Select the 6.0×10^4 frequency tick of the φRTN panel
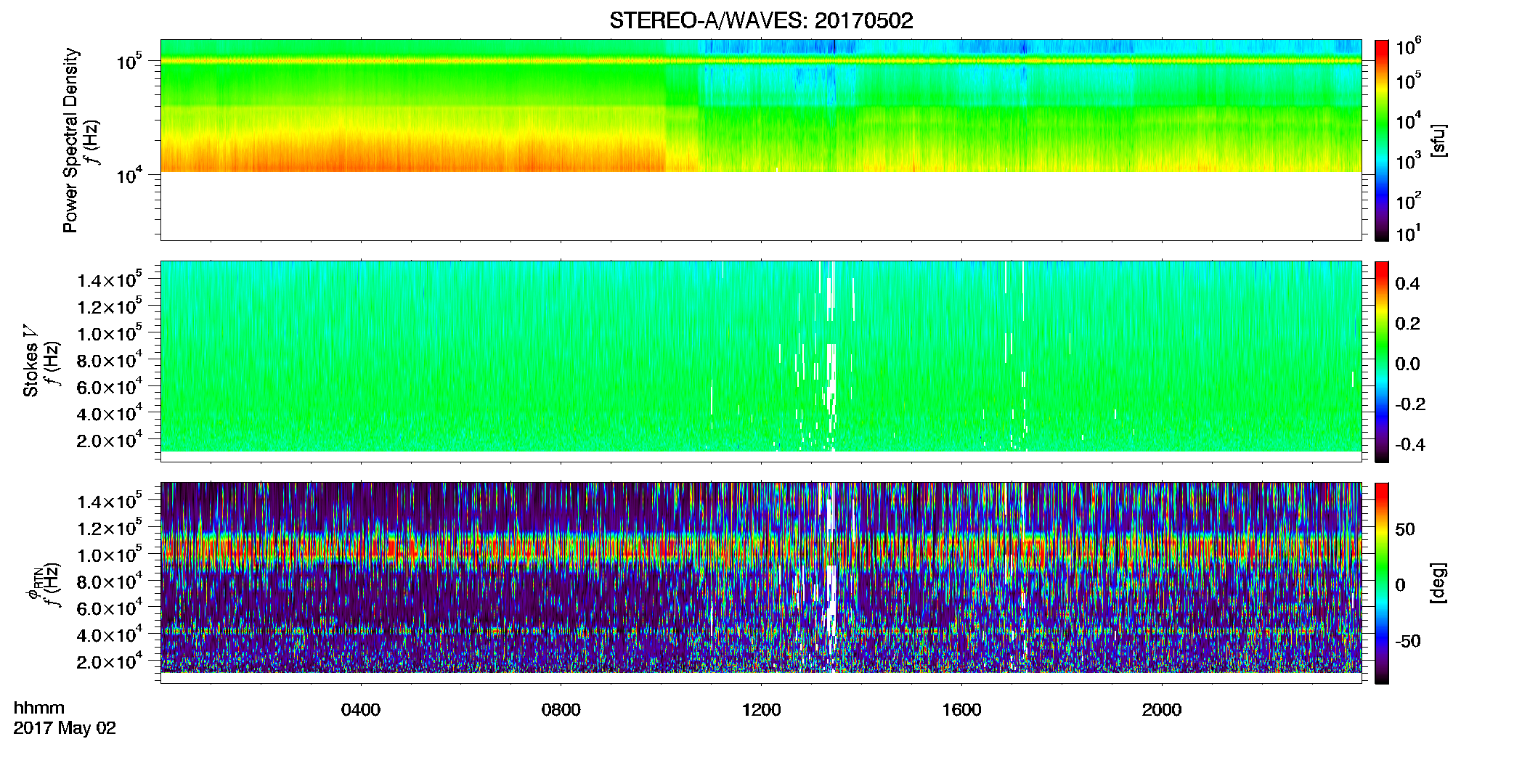The height and width of the screenshot is (784, 1522). (x=109, y=608)
